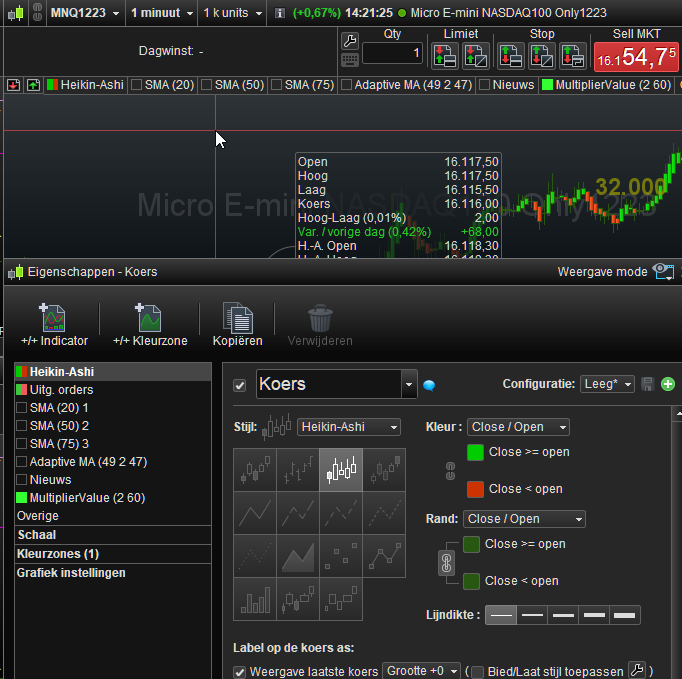Open the 1 k units dropdown
The width and height of the screenshot is (682, 679).
[233, 13]
